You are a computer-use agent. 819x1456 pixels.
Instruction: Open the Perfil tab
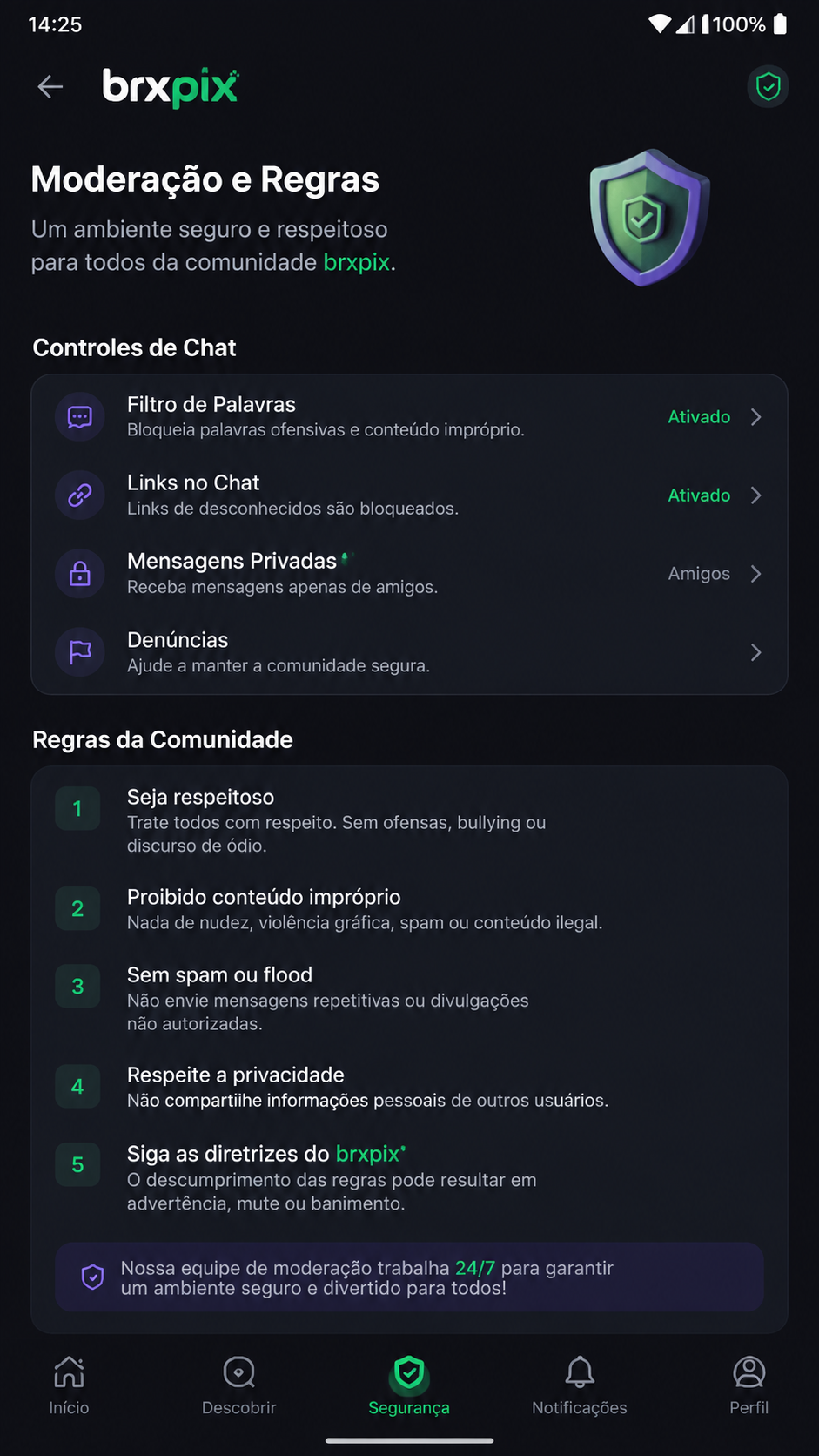749,1385
